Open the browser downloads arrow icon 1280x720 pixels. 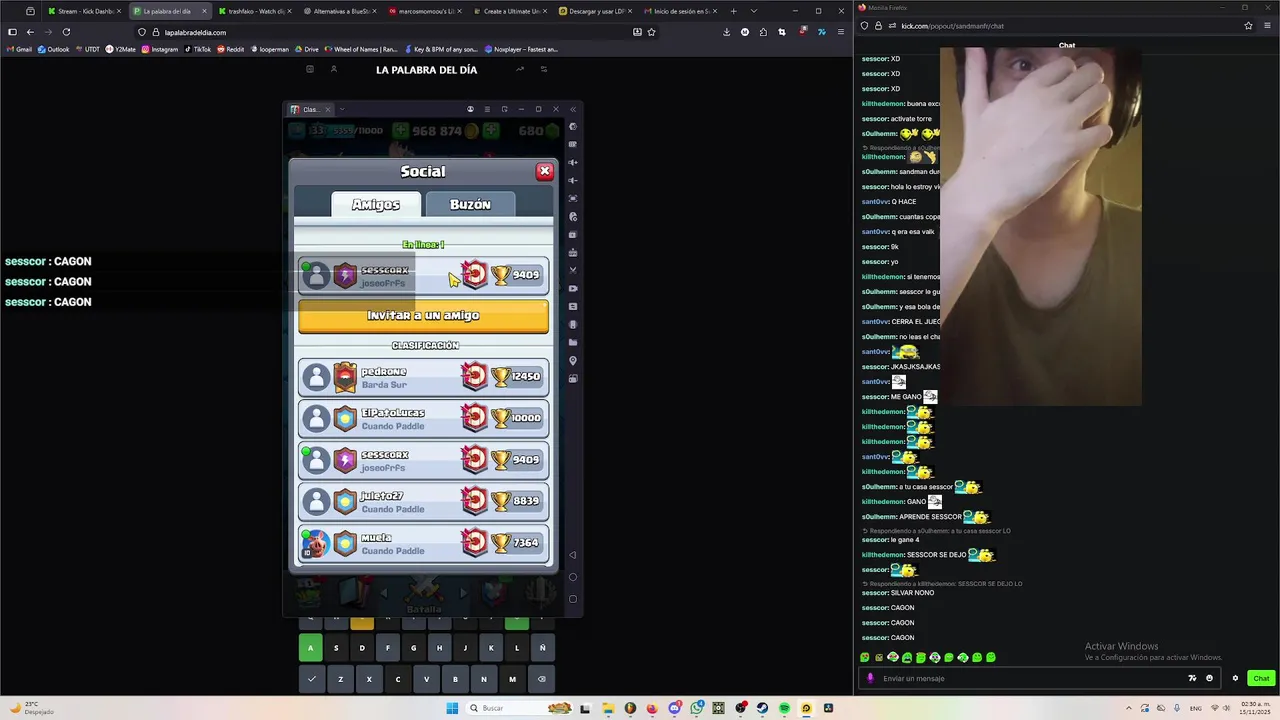point(726,32)
